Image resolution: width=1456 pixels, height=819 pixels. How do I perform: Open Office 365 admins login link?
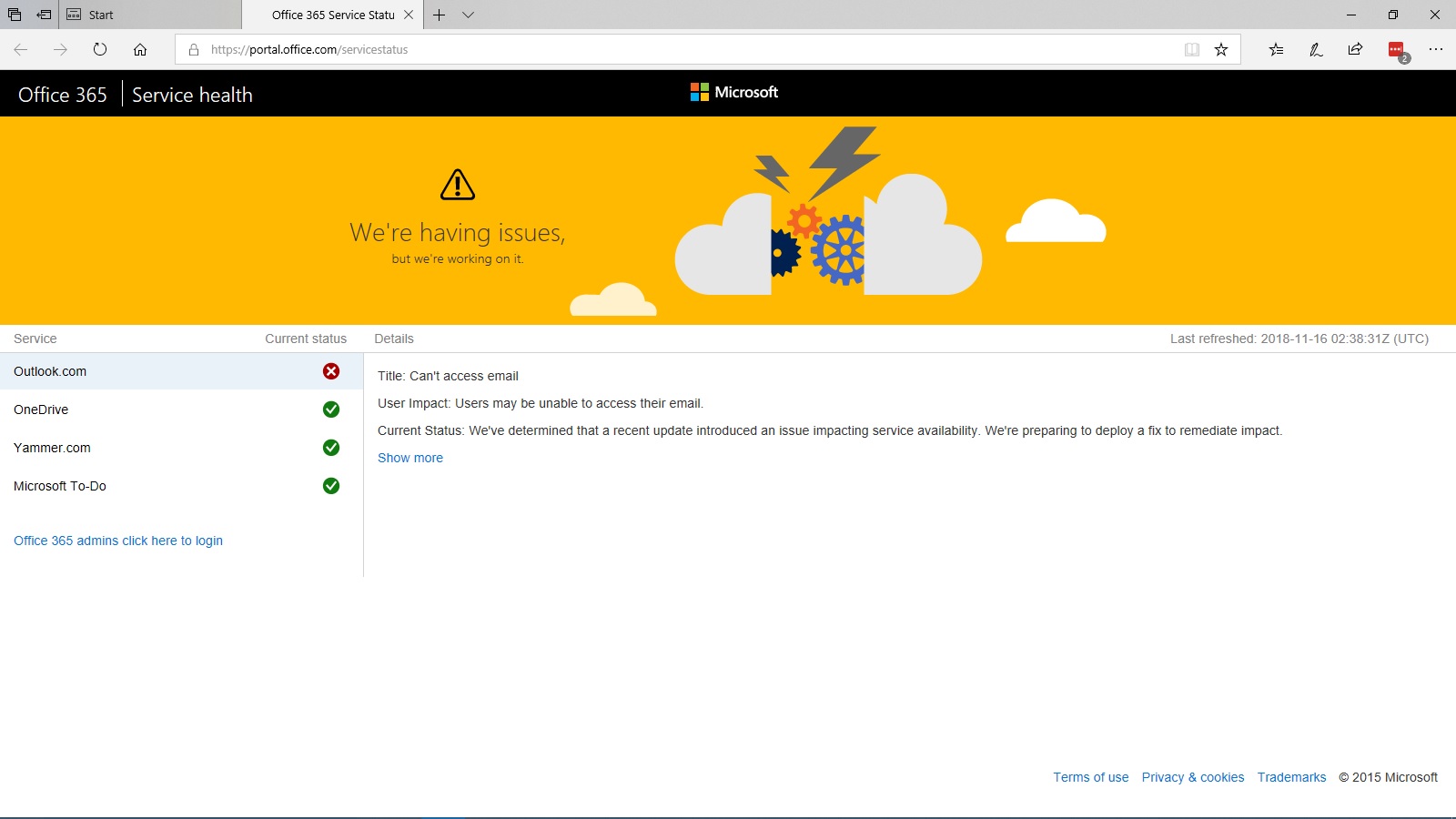tap(118, 541)
